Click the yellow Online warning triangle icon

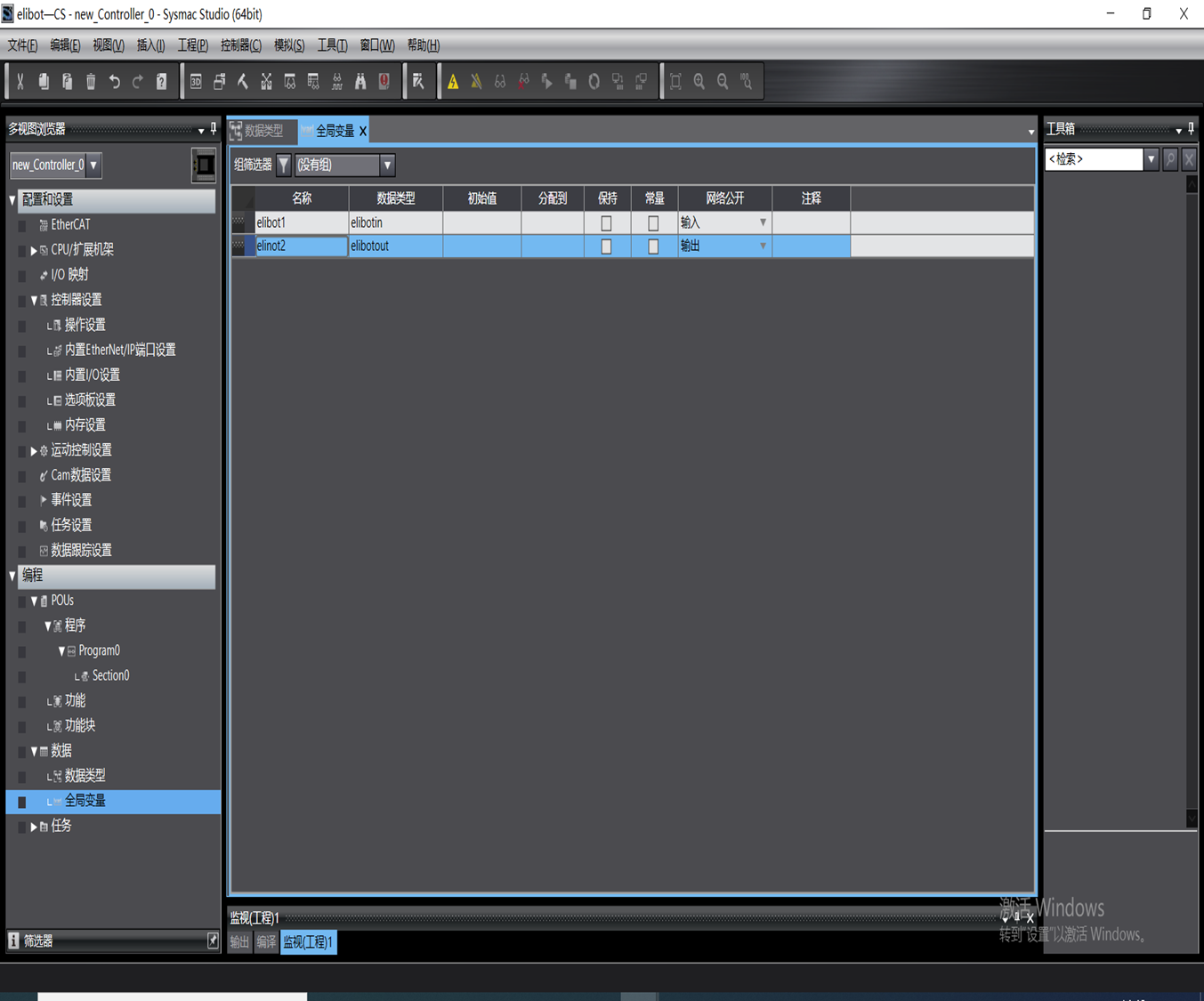[453, 82]
